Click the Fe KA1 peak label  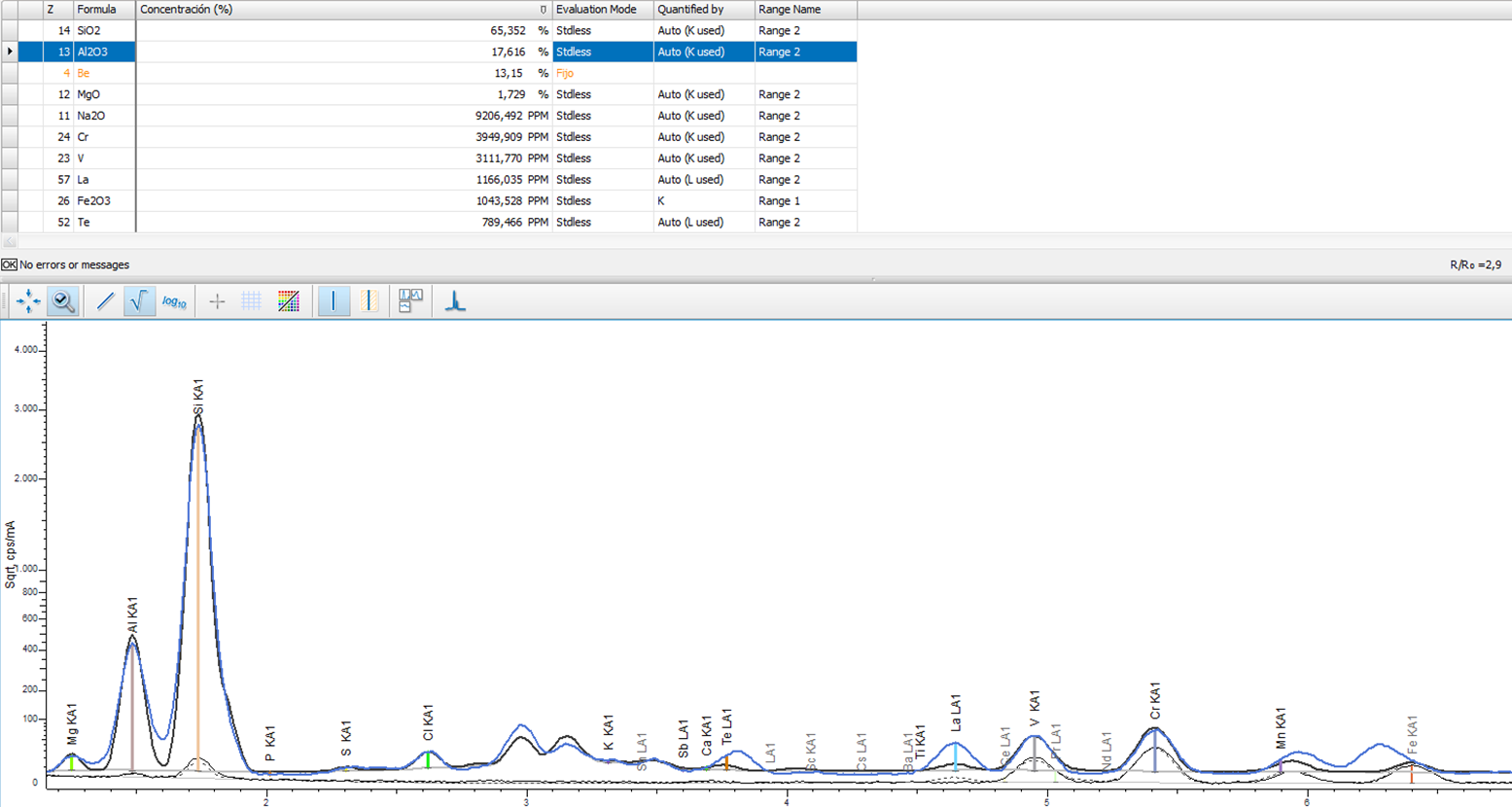pos(1412,734)
